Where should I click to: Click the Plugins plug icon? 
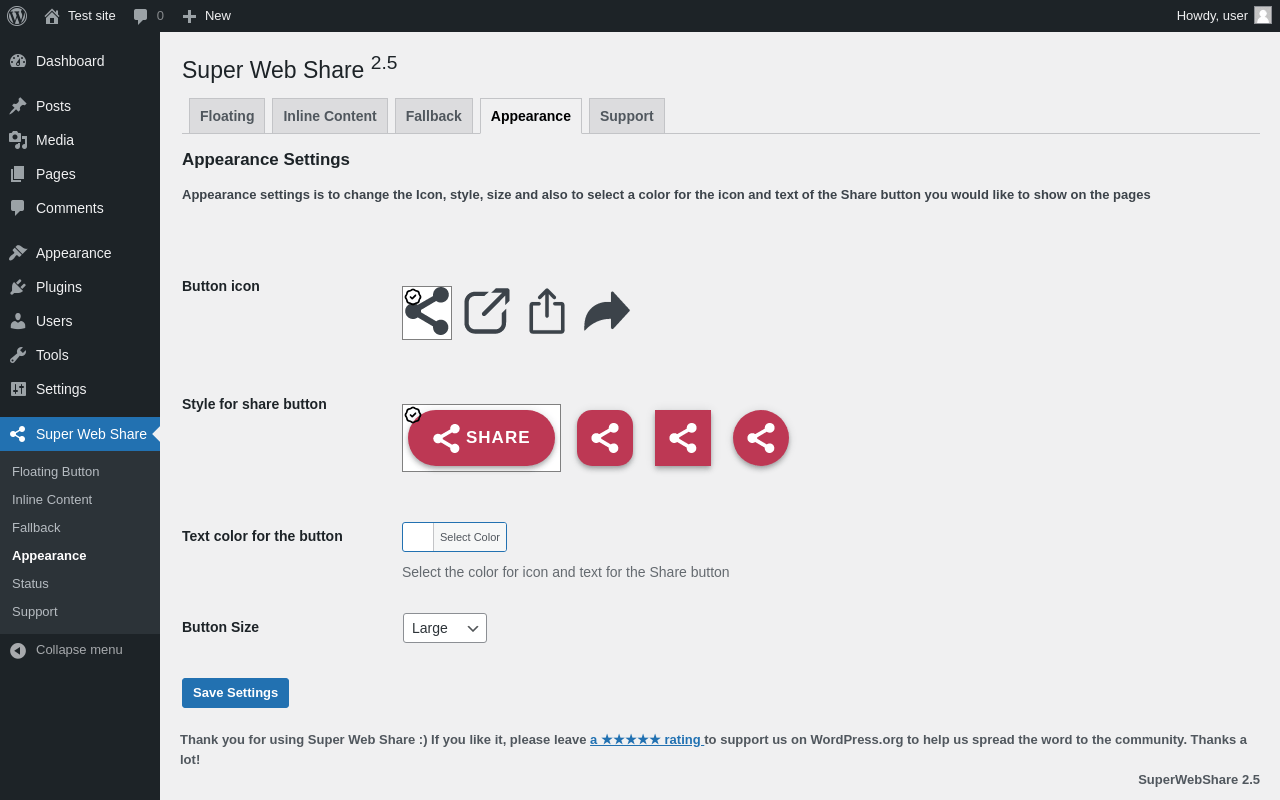point(18,287)
